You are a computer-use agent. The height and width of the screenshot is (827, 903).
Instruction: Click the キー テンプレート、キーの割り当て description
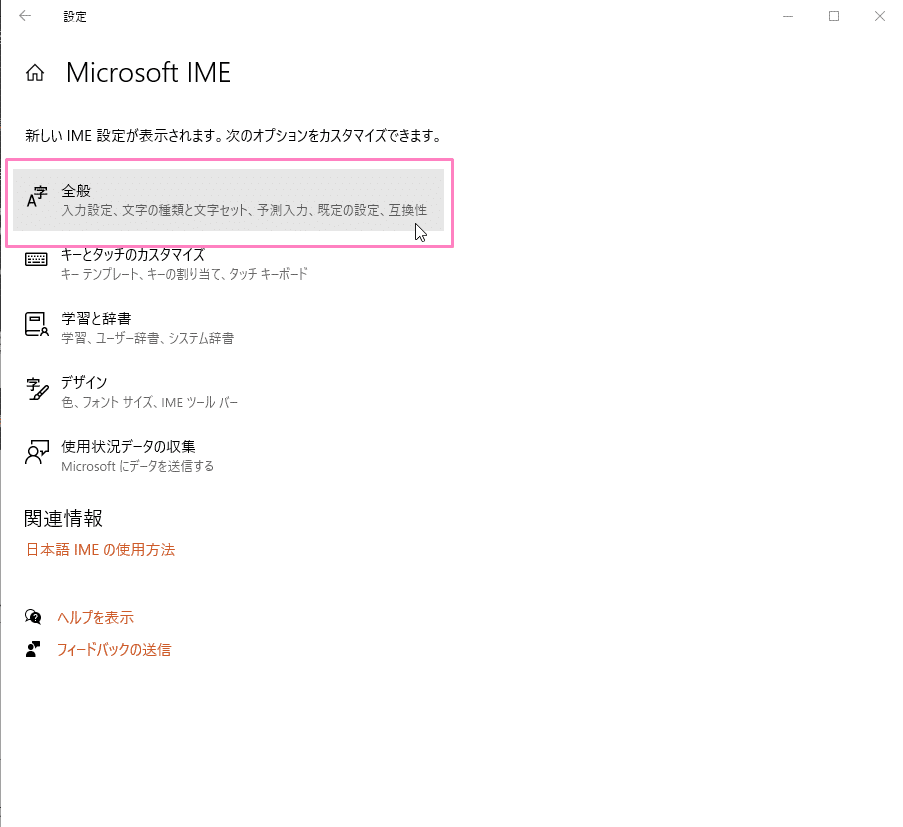pos(184,274)
